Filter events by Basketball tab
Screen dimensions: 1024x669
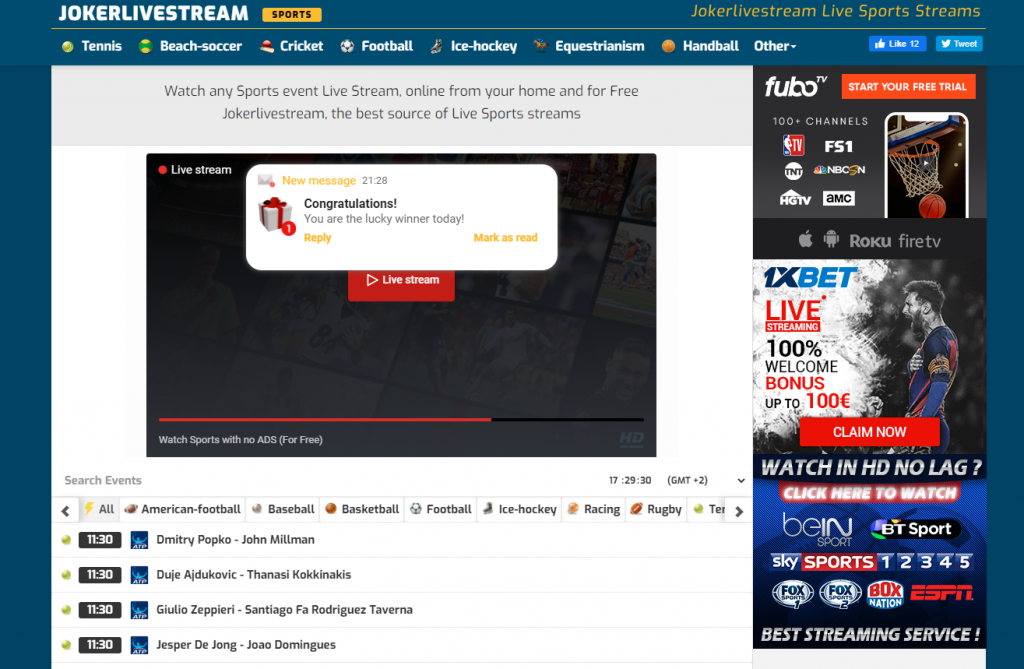362,509
